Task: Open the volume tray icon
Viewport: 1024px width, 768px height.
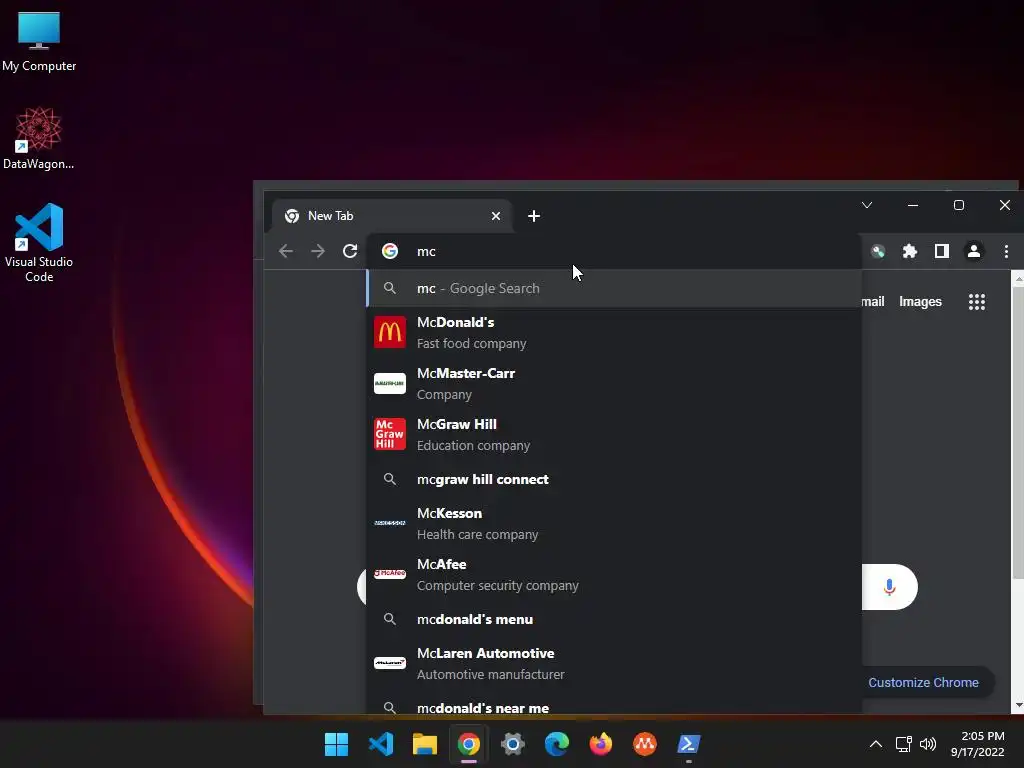Action: point(927,744)
